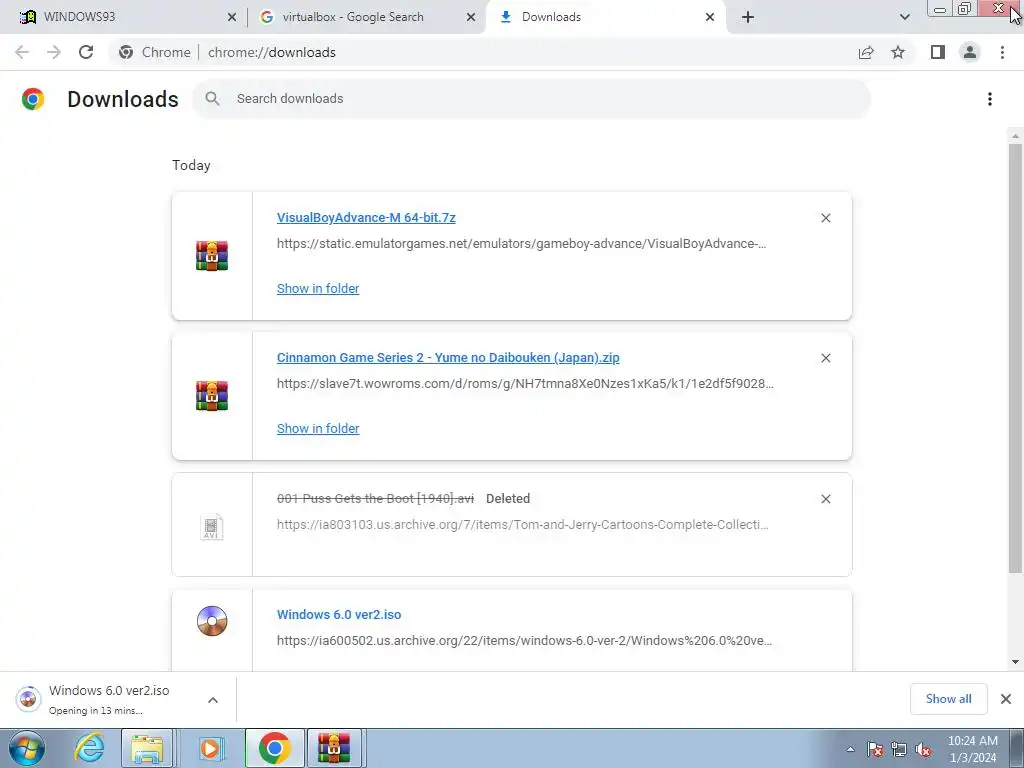Click the Show all downloads button
The height and width of the screenshot is (768, 1024).
948,699
